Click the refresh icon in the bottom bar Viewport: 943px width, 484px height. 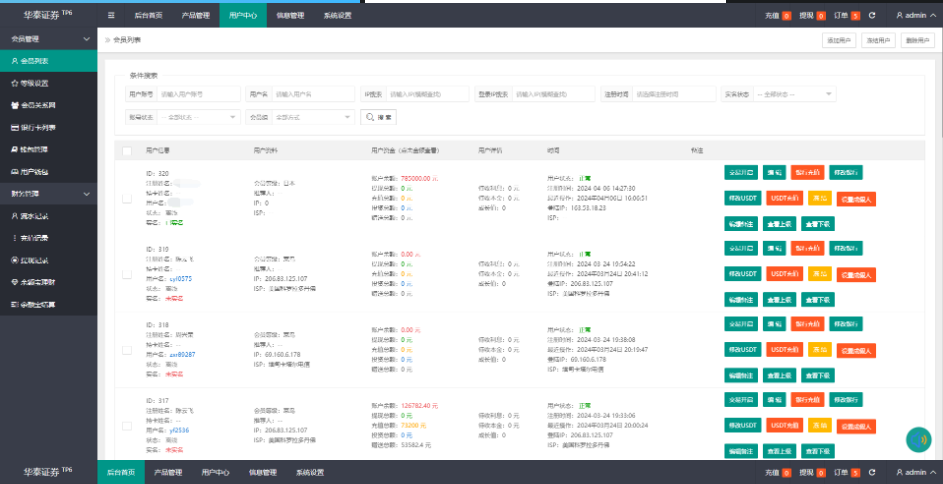(x=872, y=473)
